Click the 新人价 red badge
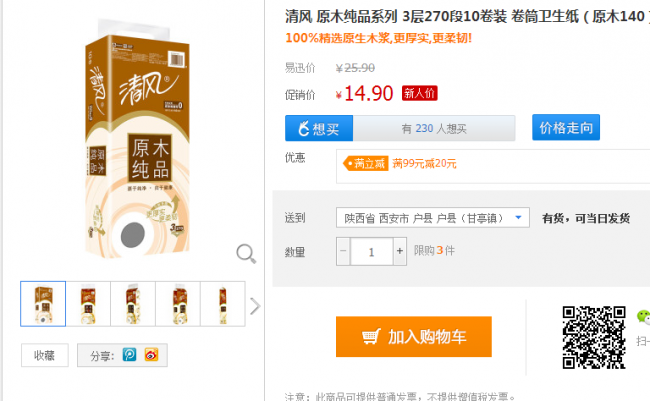 click(x=420, y=93)
